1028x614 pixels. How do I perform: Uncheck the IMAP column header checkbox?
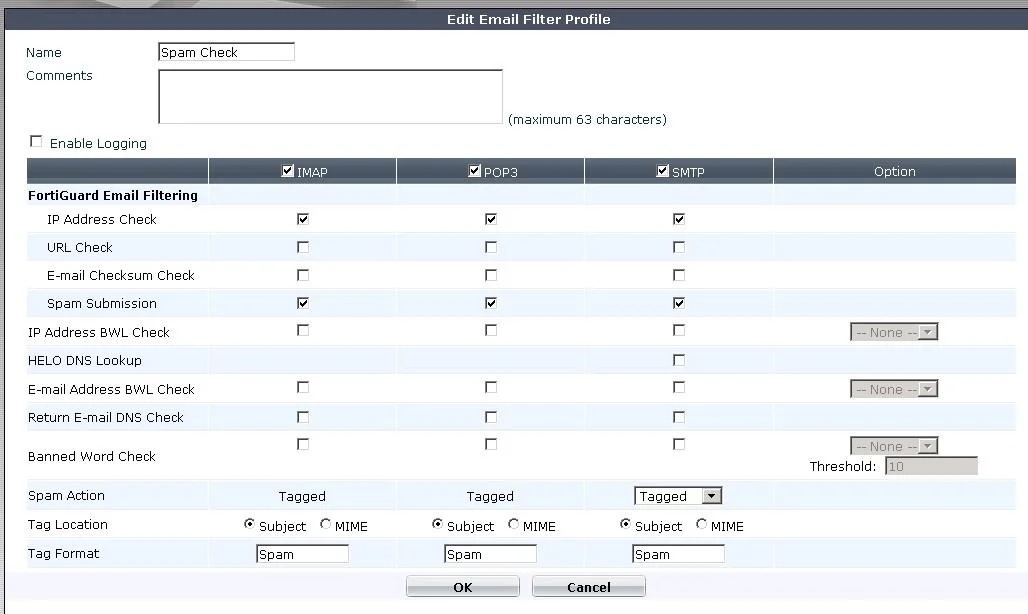point(288,171)
